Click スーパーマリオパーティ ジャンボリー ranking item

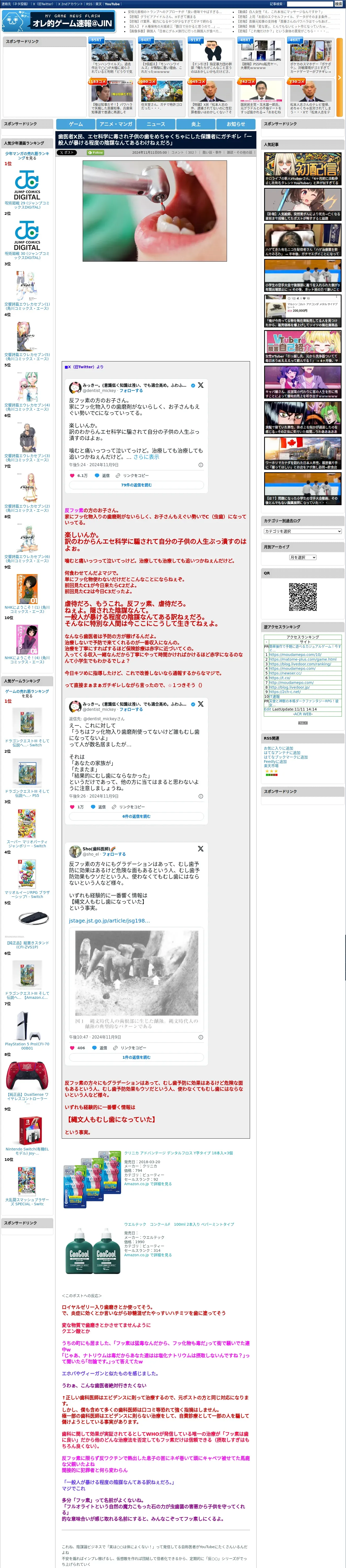(x=26, y=828)
